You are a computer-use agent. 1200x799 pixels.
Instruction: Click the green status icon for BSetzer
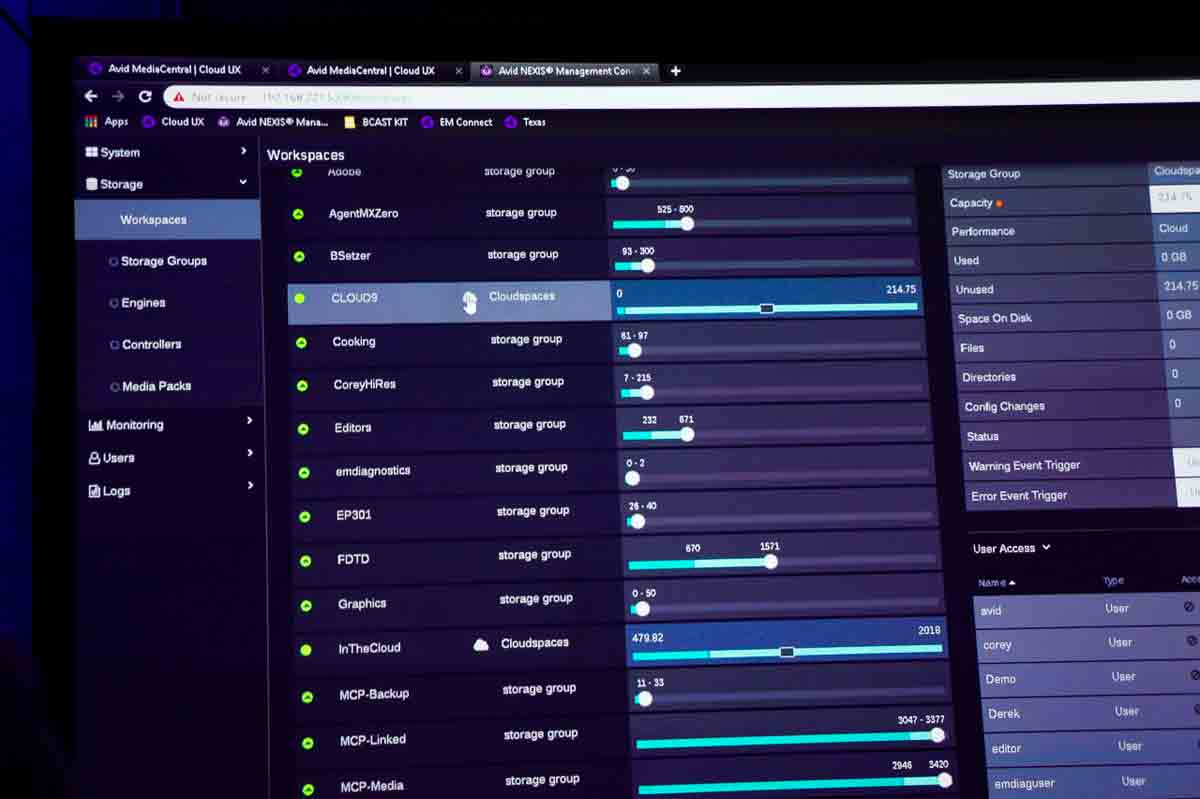click(x=299, y=256)
